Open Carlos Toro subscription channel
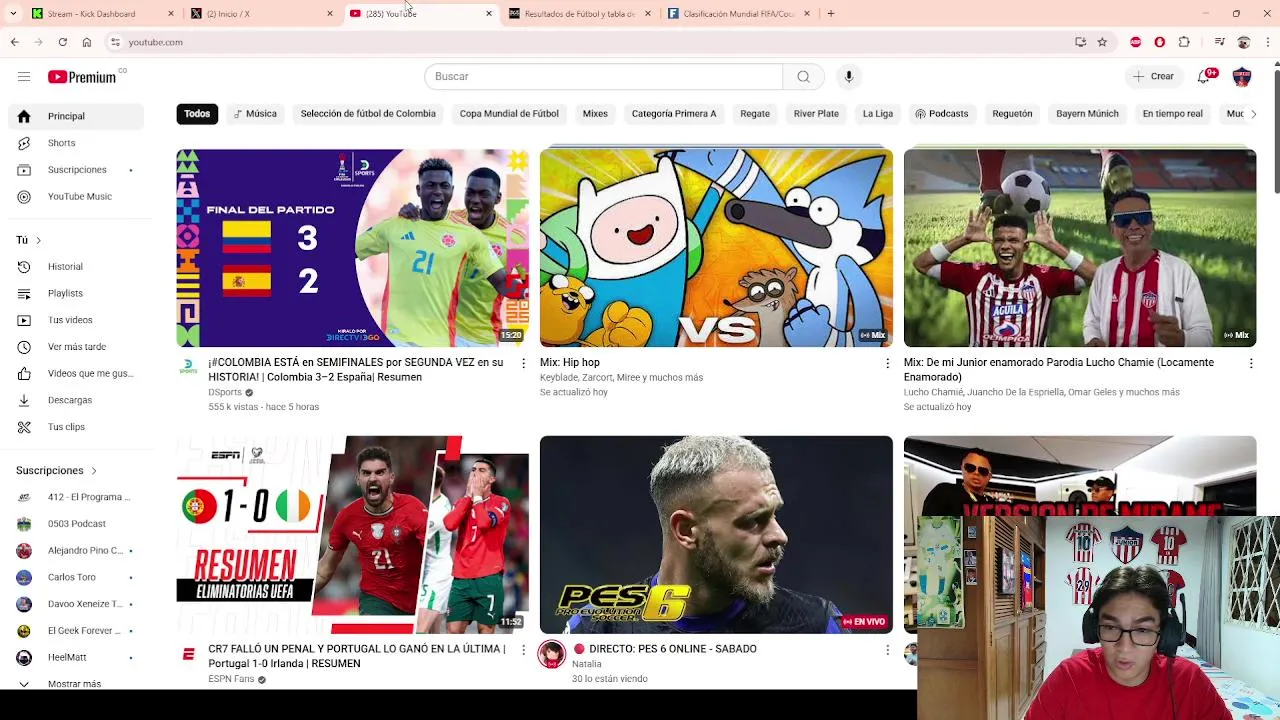 pos(76,577)
